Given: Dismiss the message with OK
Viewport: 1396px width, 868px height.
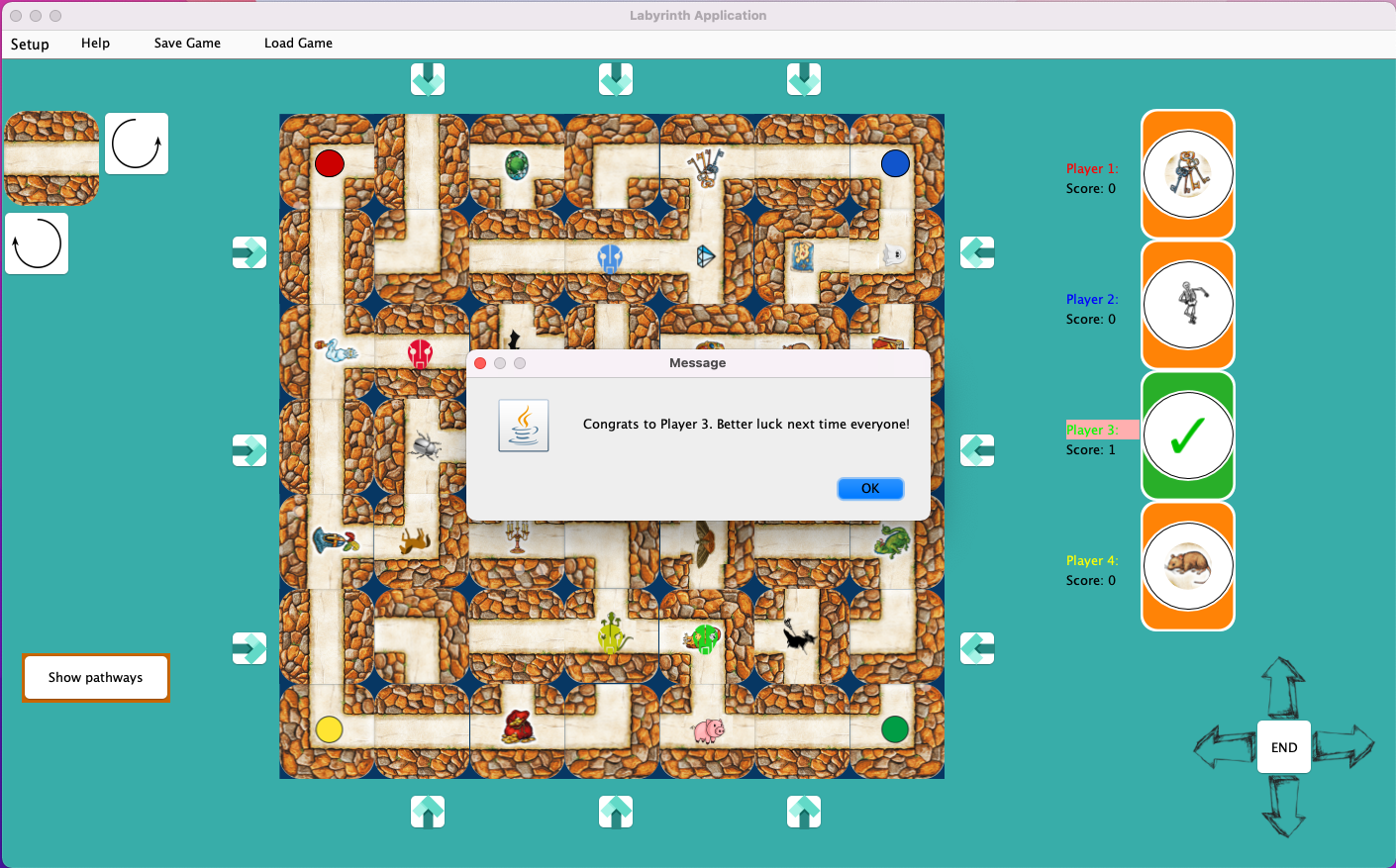Looking at the screenshot, I should coord(870,488).
